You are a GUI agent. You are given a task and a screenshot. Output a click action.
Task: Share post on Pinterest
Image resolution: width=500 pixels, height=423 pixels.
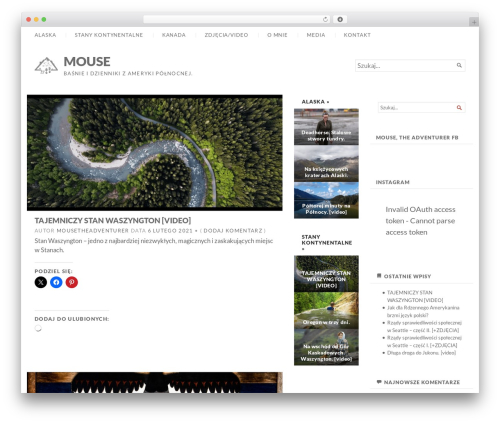tap(72, 282)
